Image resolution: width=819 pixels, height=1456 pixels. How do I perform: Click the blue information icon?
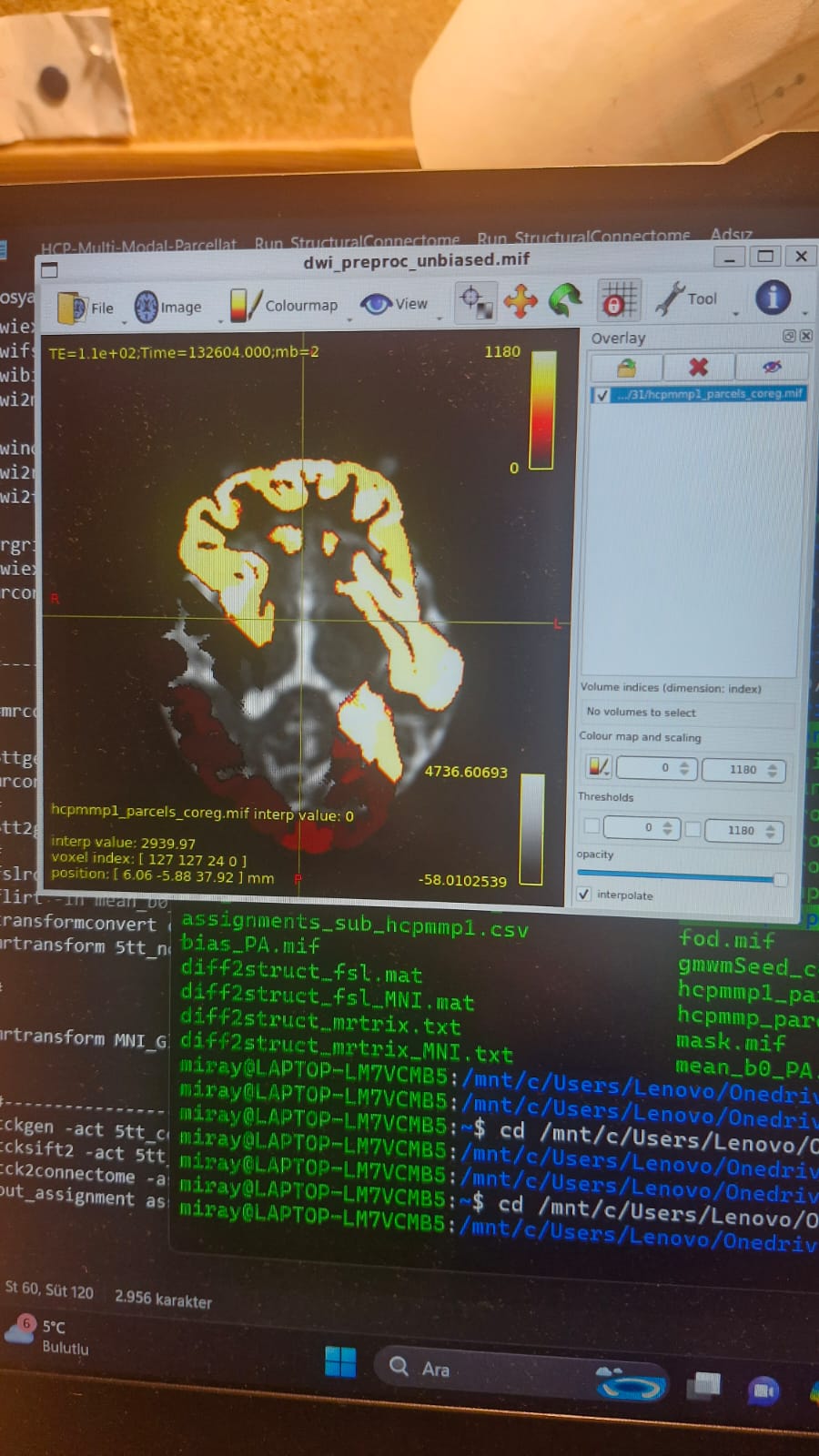(x=773, y=298)
